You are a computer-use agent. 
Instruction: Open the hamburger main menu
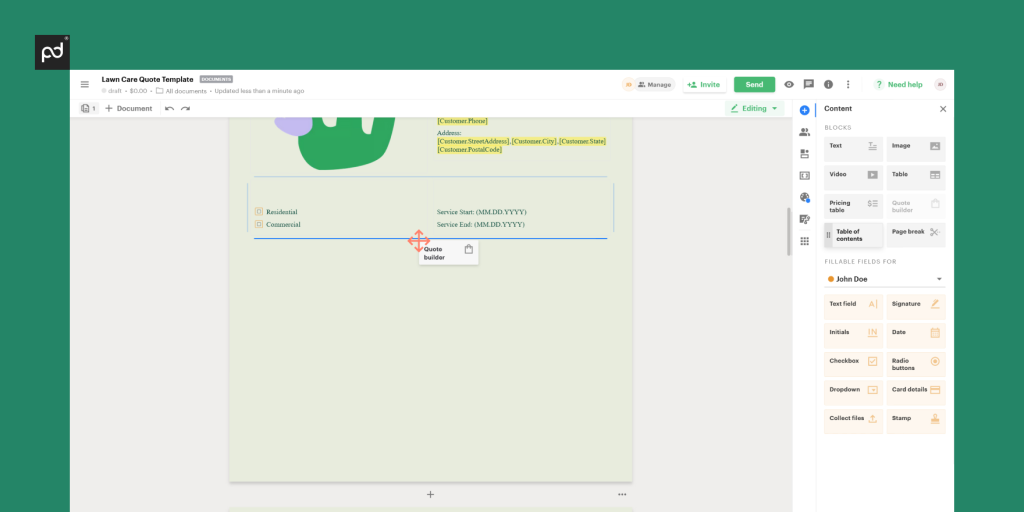tap(84, 84)
